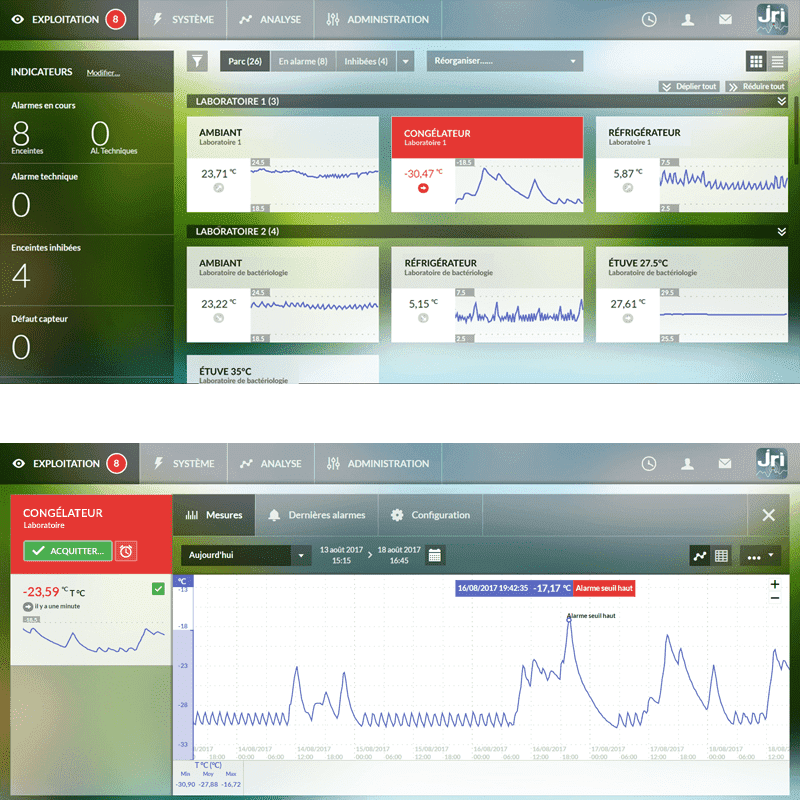Switch measures to curve chart view
The height and width of the screenshot is (800, 800).
(x=700, y=554)
